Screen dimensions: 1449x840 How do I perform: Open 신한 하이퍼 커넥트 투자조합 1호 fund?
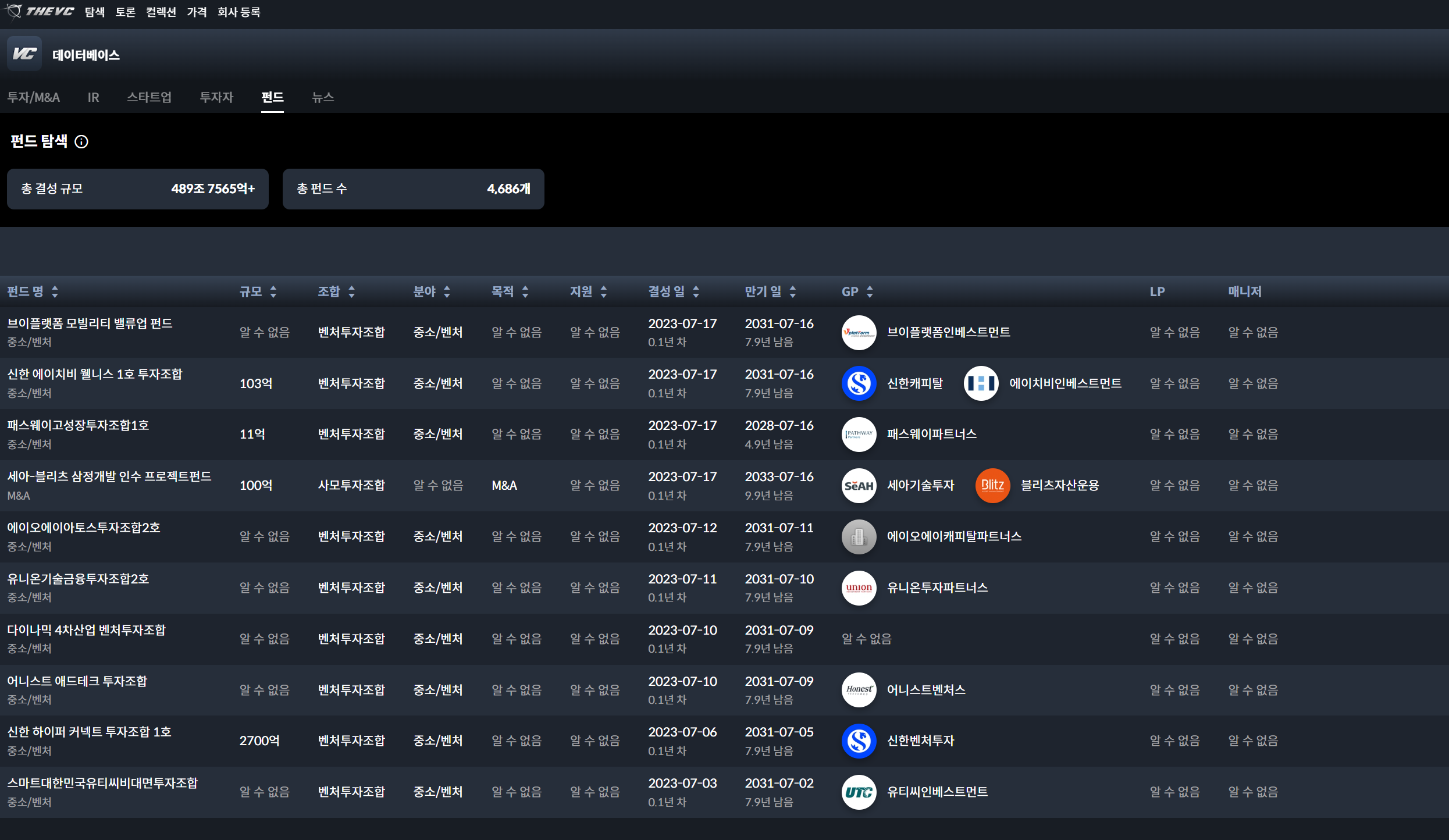(x=89, y=732)
